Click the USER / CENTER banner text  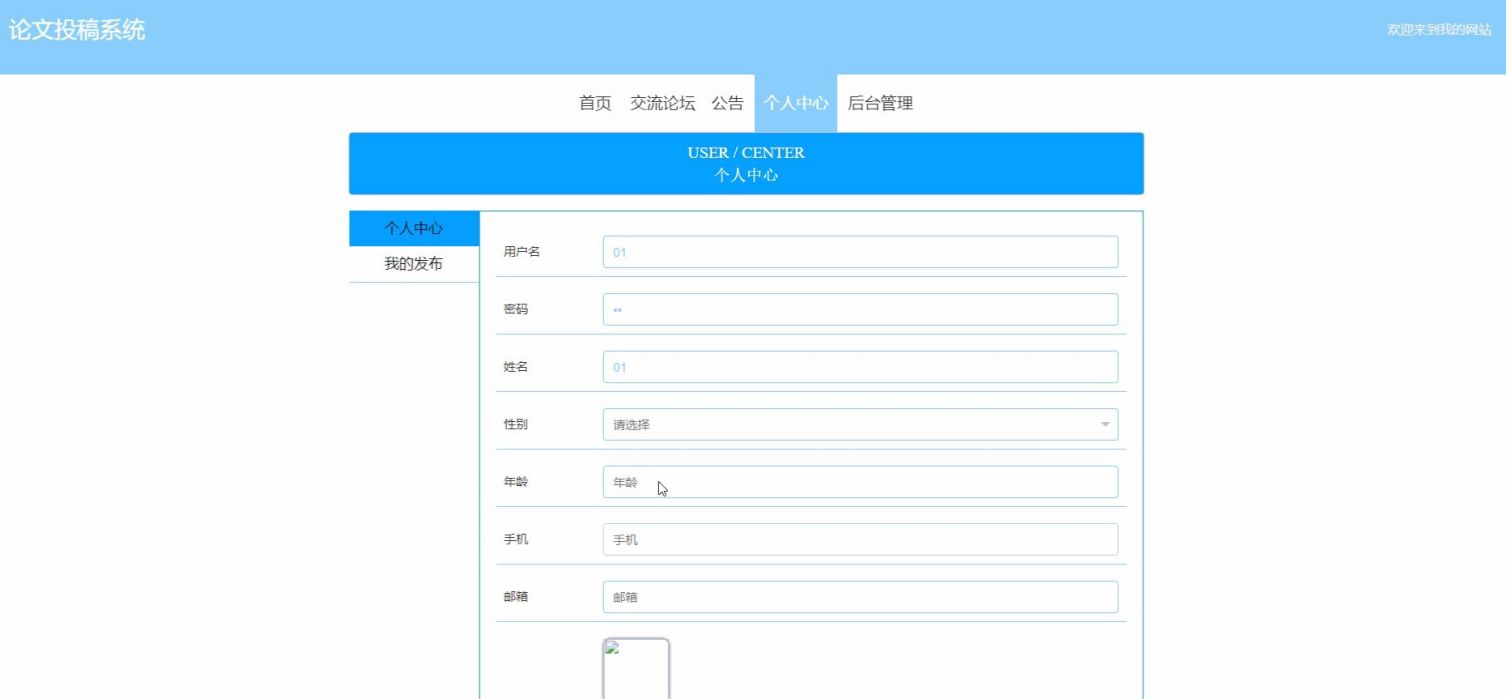[746, 153]
